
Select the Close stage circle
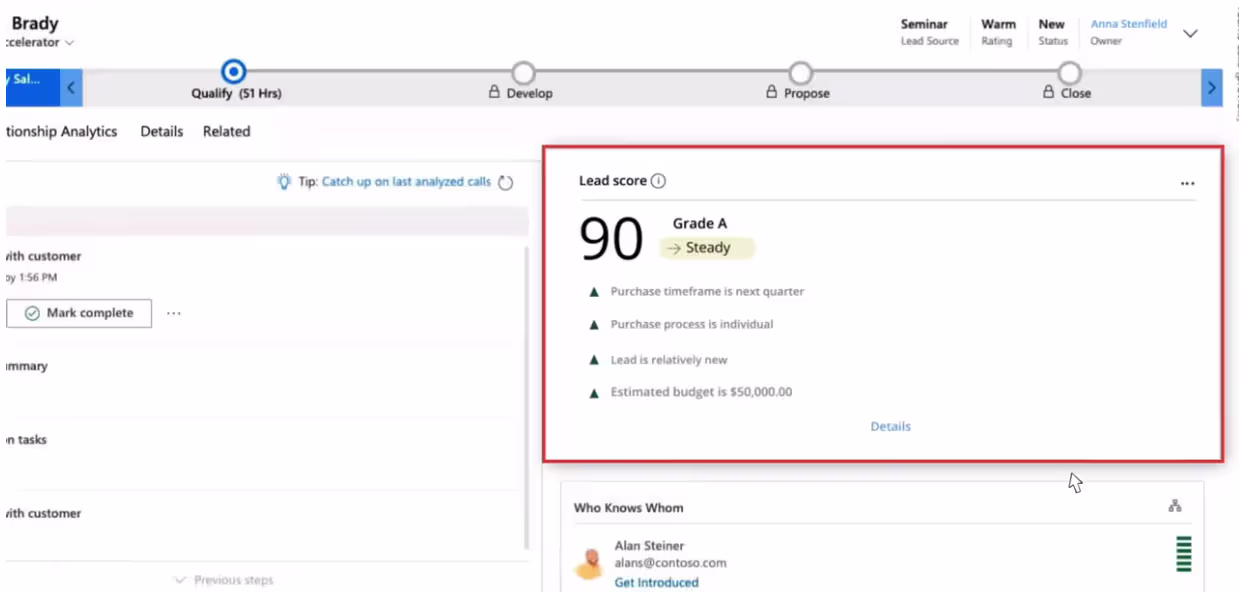(x=1070, y=72)
